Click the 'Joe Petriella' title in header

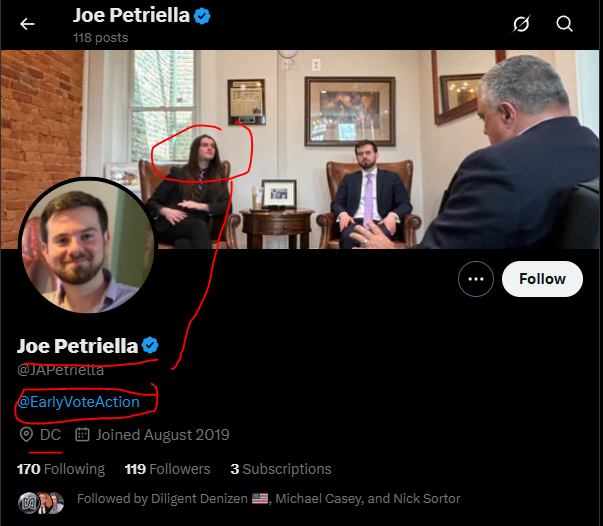click(130, 17)
